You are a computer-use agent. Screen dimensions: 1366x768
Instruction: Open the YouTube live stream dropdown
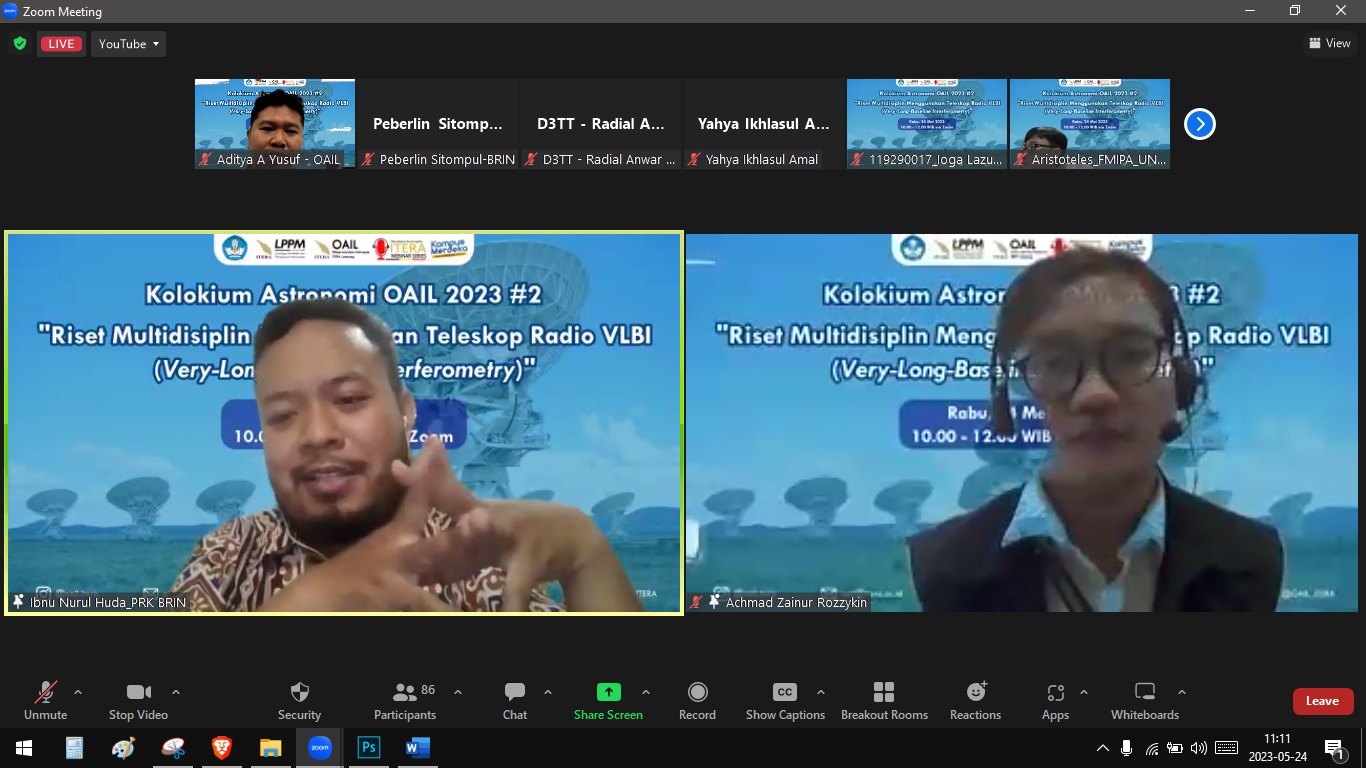pyautogui.click(x=129, y=44)
